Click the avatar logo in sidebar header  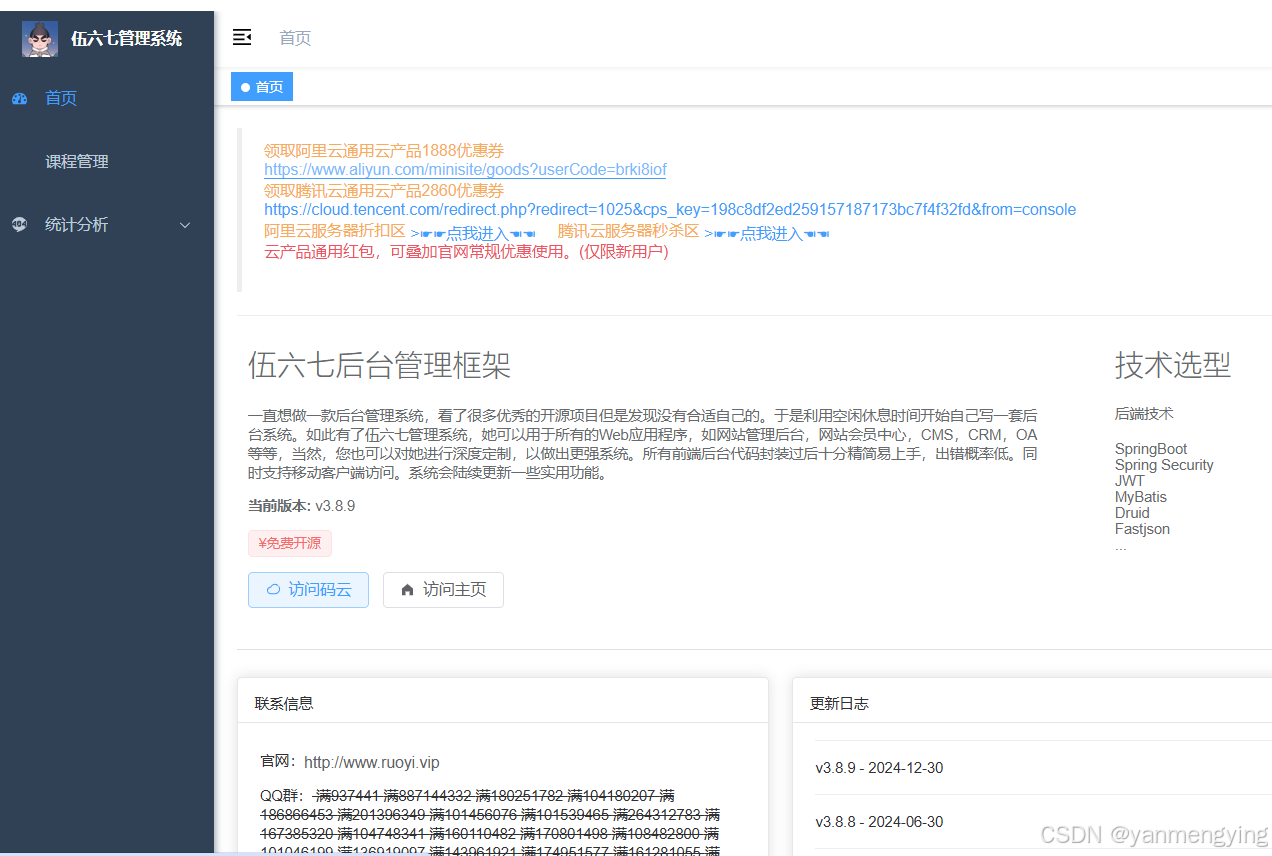(40, 39)
